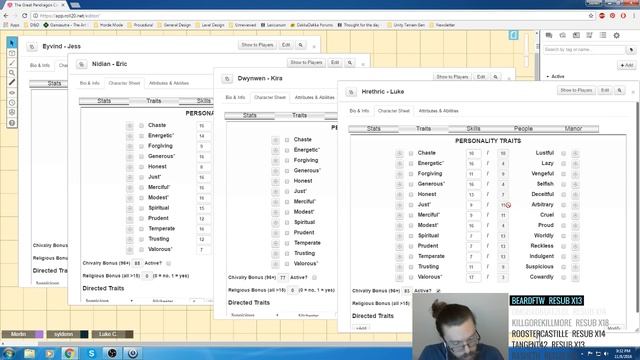
Task: Focus the Search by tag or name field
Action: coord(584,50)
